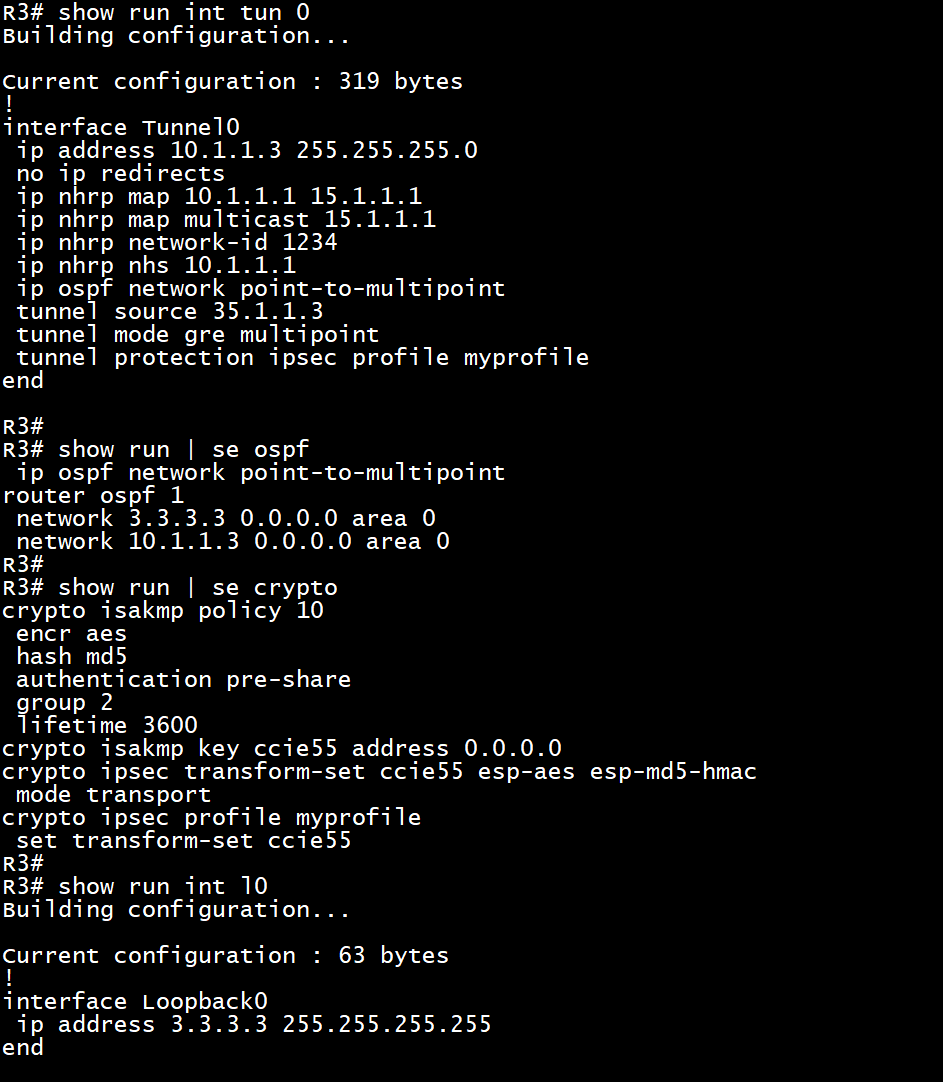
Task: Click the 'router ospf 1' line
Action: point(93,495)
